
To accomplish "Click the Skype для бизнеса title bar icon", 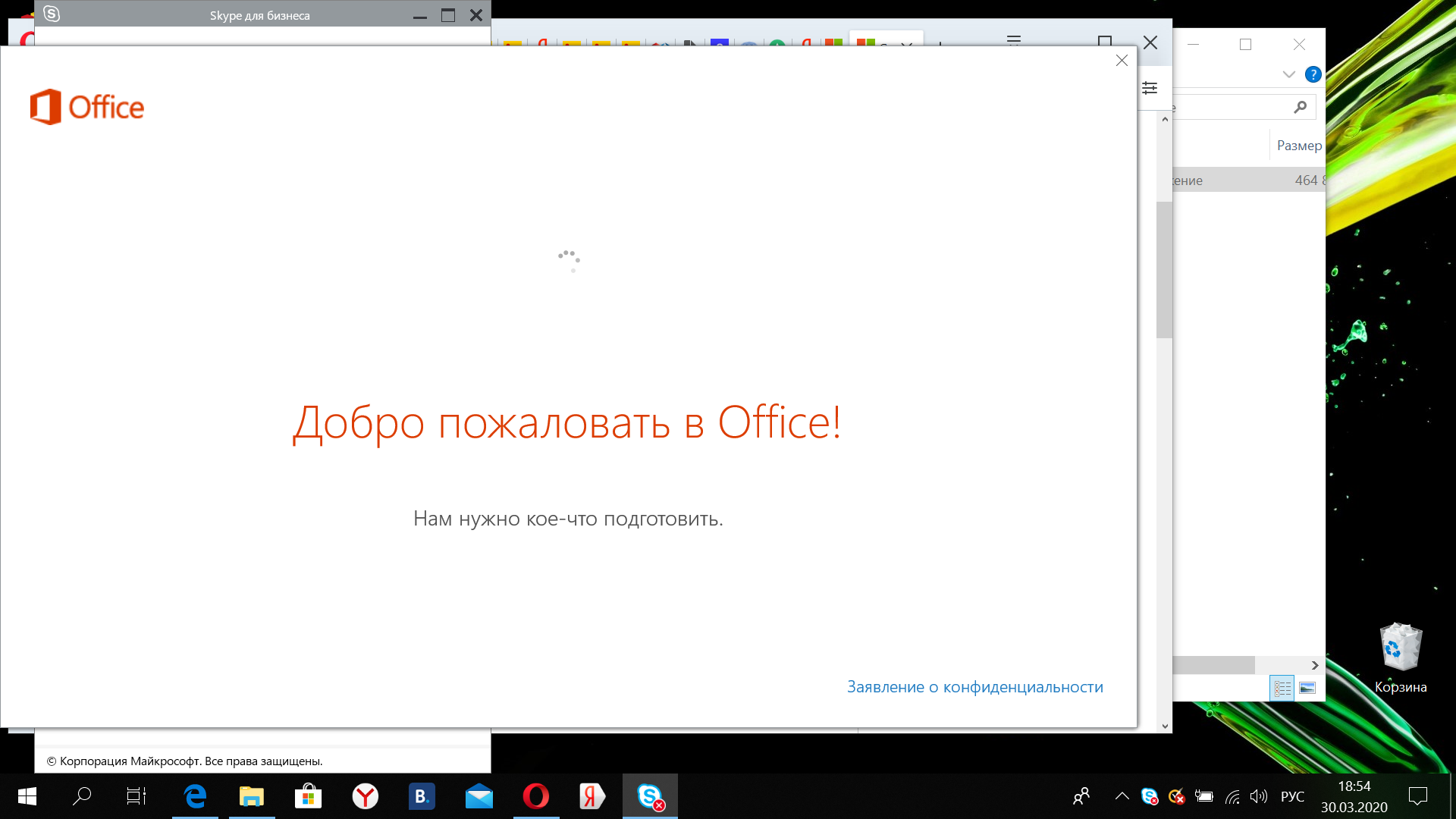I will click(x=52, y=14).
